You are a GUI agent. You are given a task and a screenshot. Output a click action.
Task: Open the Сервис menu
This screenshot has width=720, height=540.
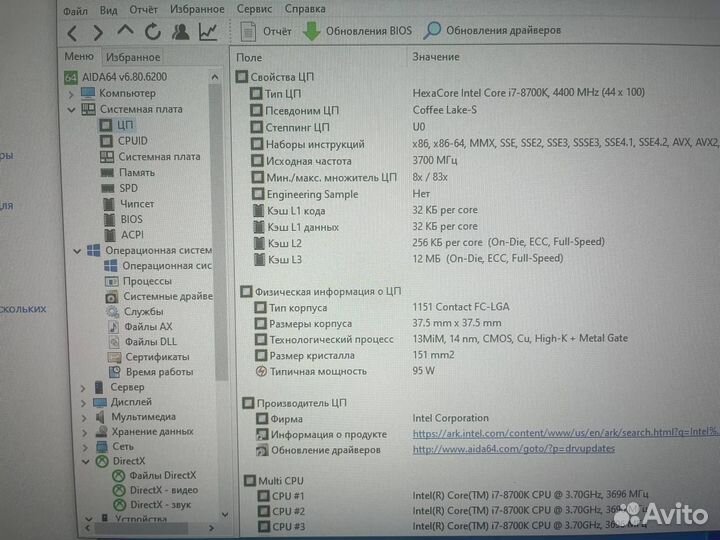click(x=254, y=9)
